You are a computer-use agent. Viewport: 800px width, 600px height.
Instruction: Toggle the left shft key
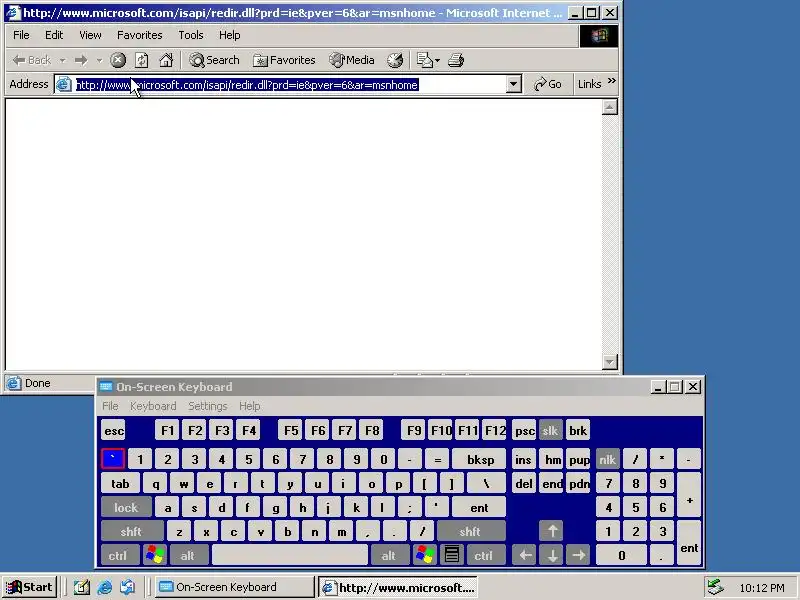click(x=132, y=531)
